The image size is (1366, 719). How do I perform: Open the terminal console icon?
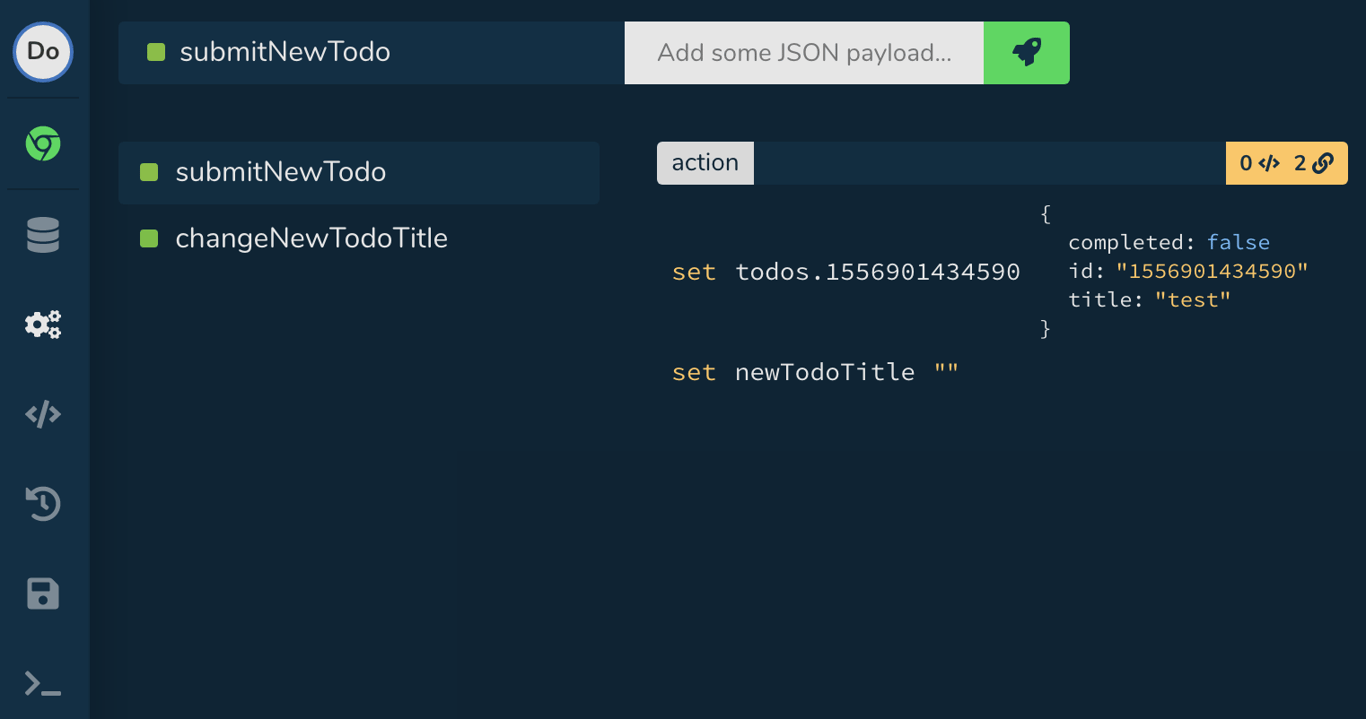point(42,684)
